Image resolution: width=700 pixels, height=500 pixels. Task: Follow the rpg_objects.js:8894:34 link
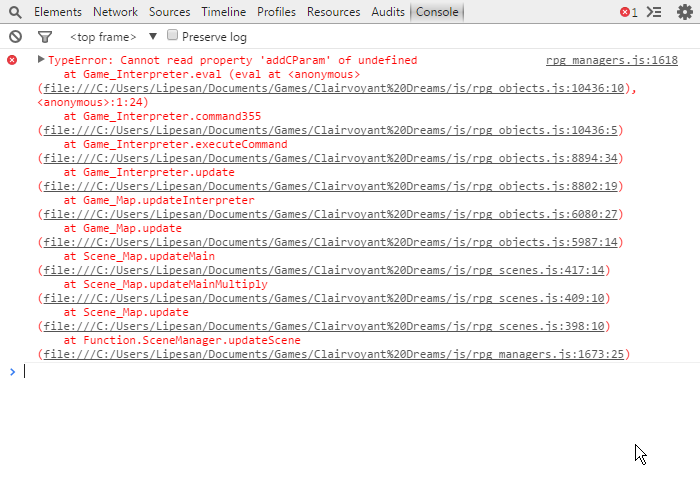point(330,158)
